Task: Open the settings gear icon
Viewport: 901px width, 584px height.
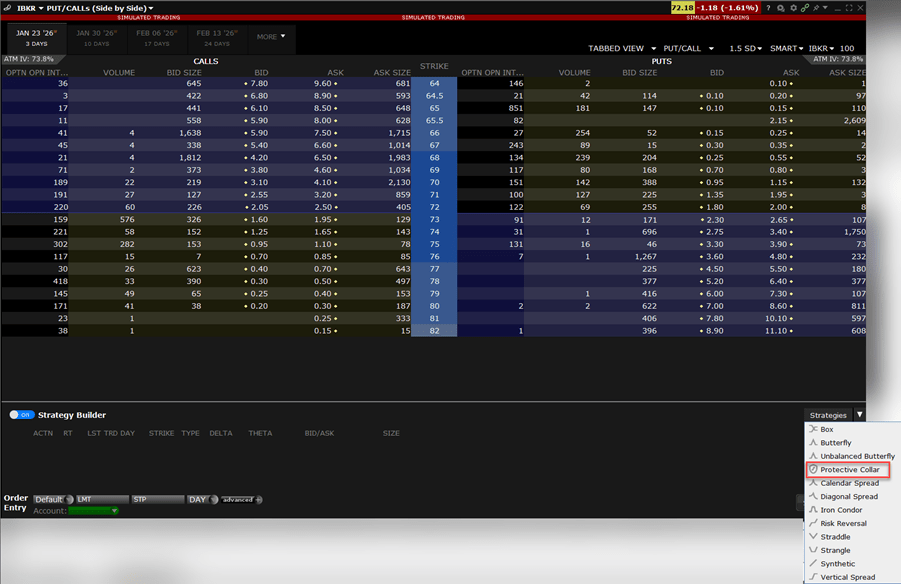Action: pos(793,8)
